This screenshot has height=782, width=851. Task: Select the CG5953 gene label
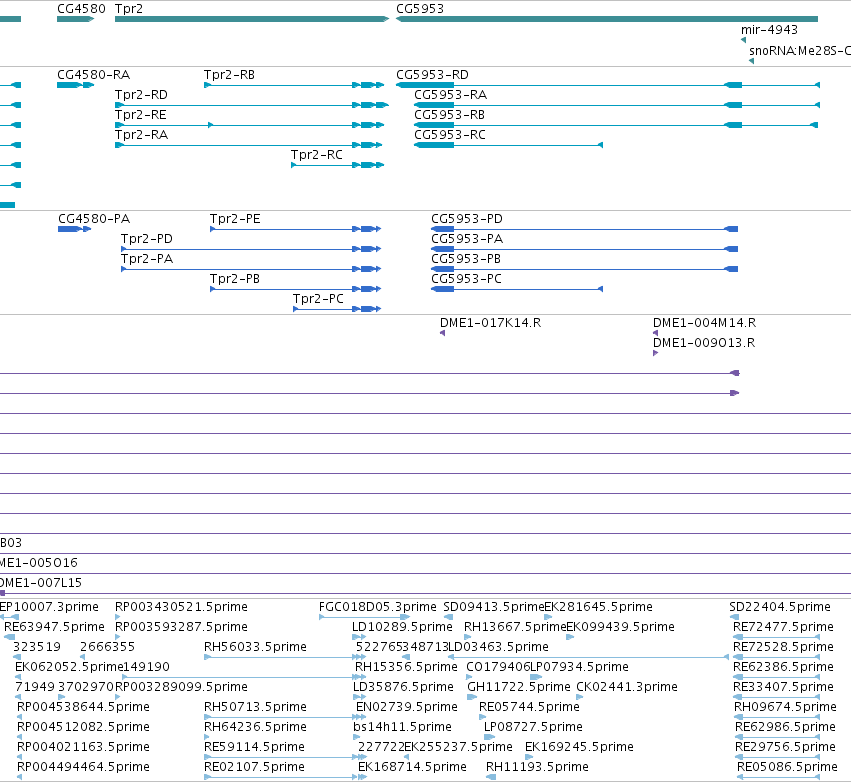coord(420,9)
